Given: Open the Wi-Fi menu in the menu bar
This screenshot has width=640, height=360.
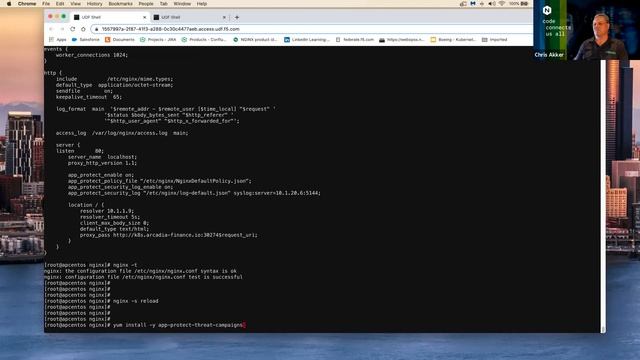Looking at the screenshot, I should coord(502,4).
